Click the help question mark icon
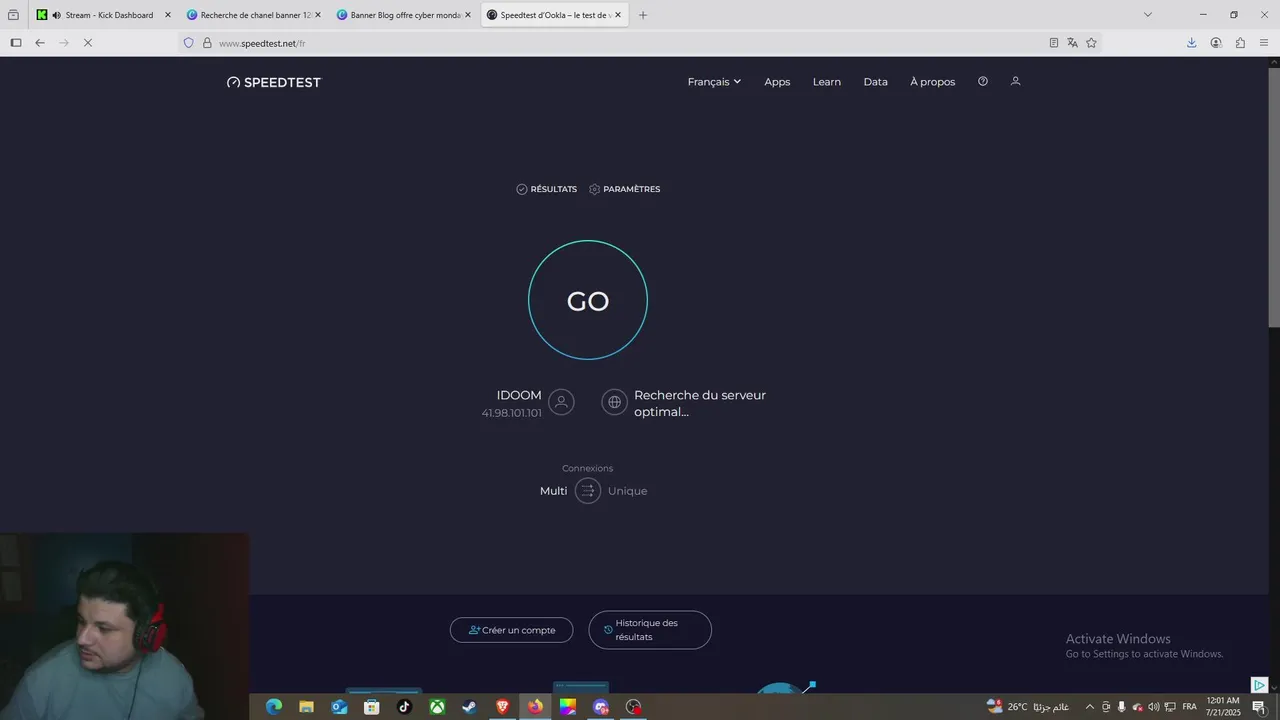This screenshot has height=720, width=1280. tap(983, 81)
